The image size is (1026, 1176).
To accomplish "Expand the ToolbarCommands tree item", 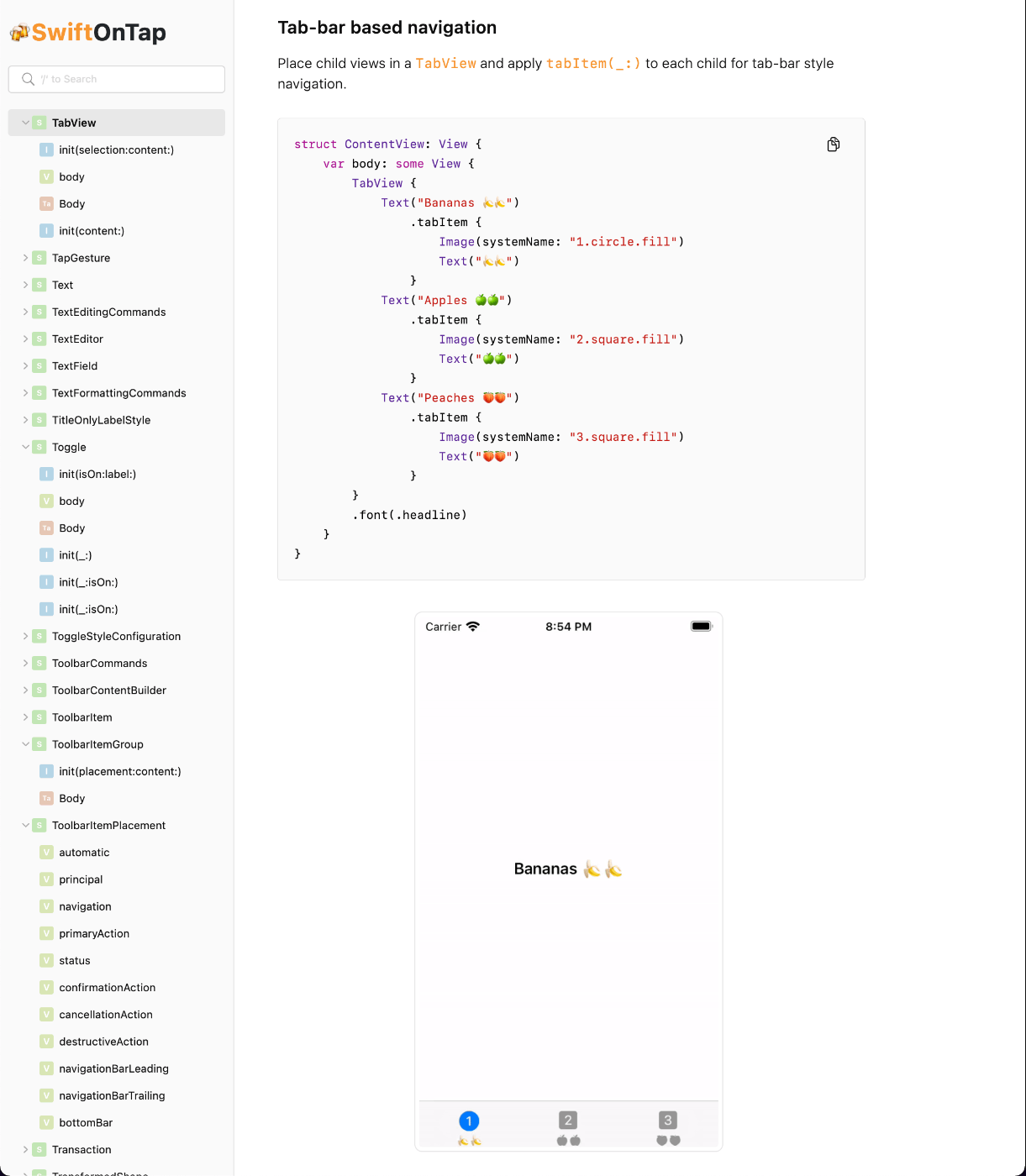I will pos(24,663).
